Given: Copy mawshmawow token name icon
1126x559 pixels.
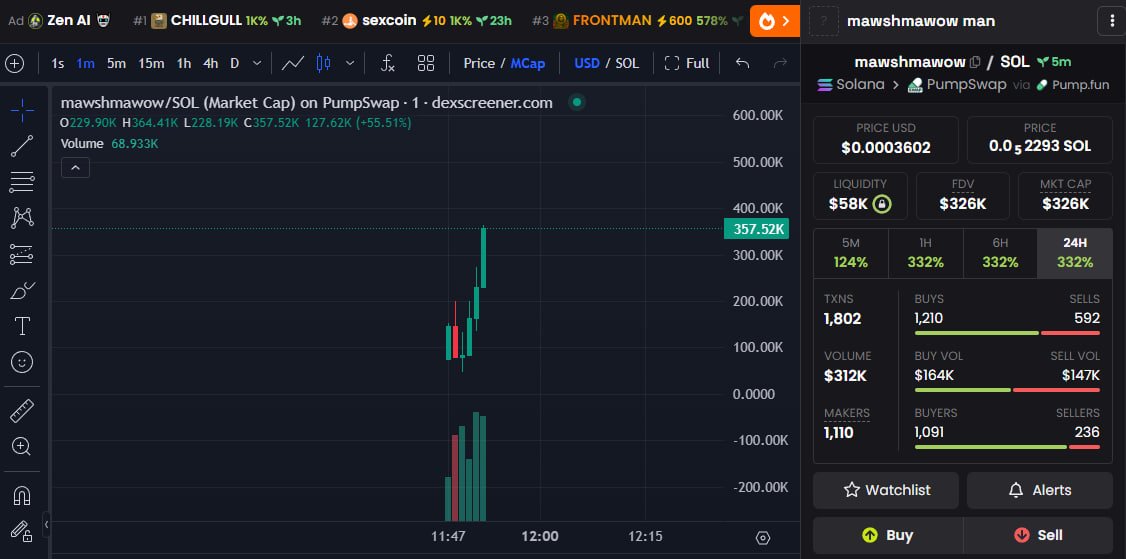Looking at the screenshot, I should click(974, 63).
